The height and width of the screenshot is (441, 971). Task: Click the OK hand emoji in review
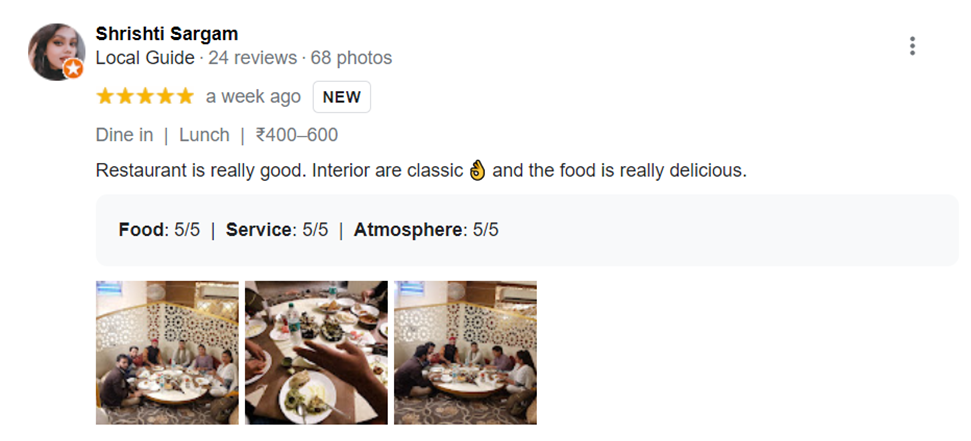tap(476, 170)
